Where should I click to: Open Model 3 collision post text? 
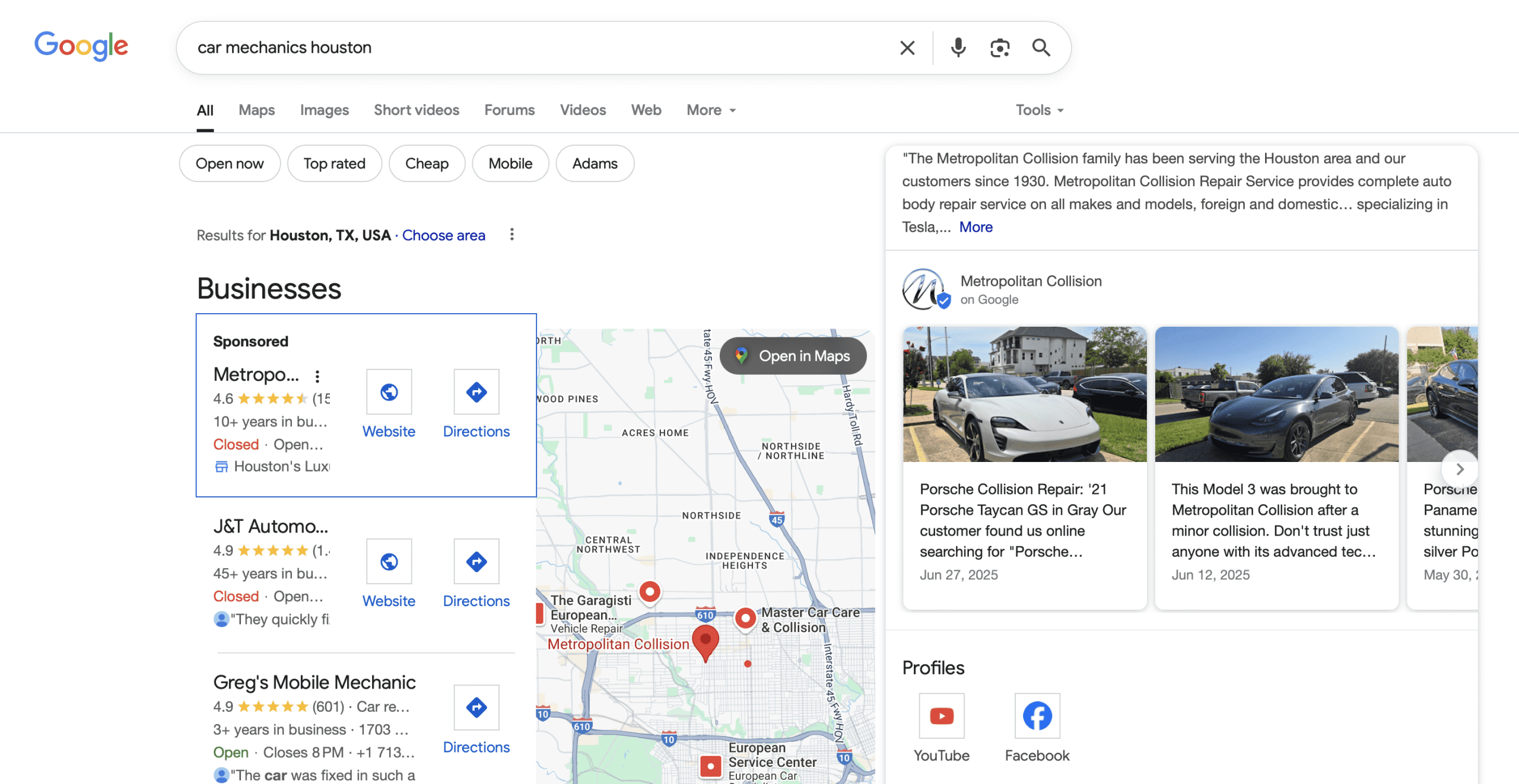tap(1274, 520)
